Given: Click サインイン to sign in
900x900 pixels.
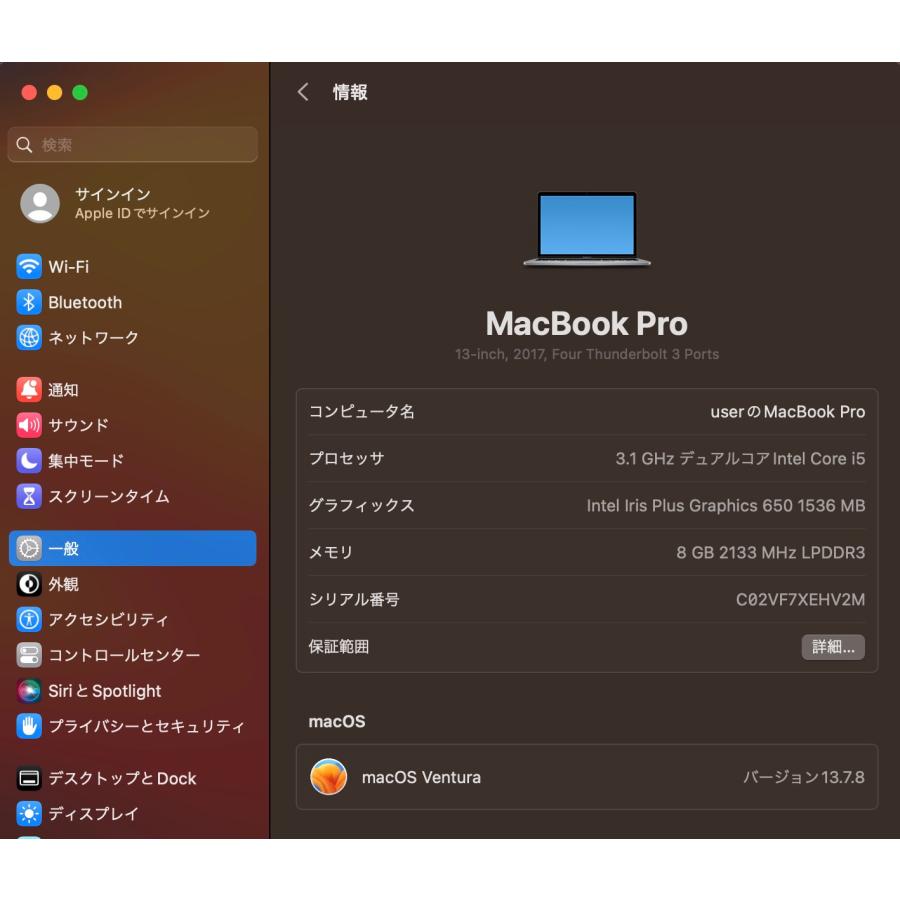Looking at the screenshot, I should [112, 194].
